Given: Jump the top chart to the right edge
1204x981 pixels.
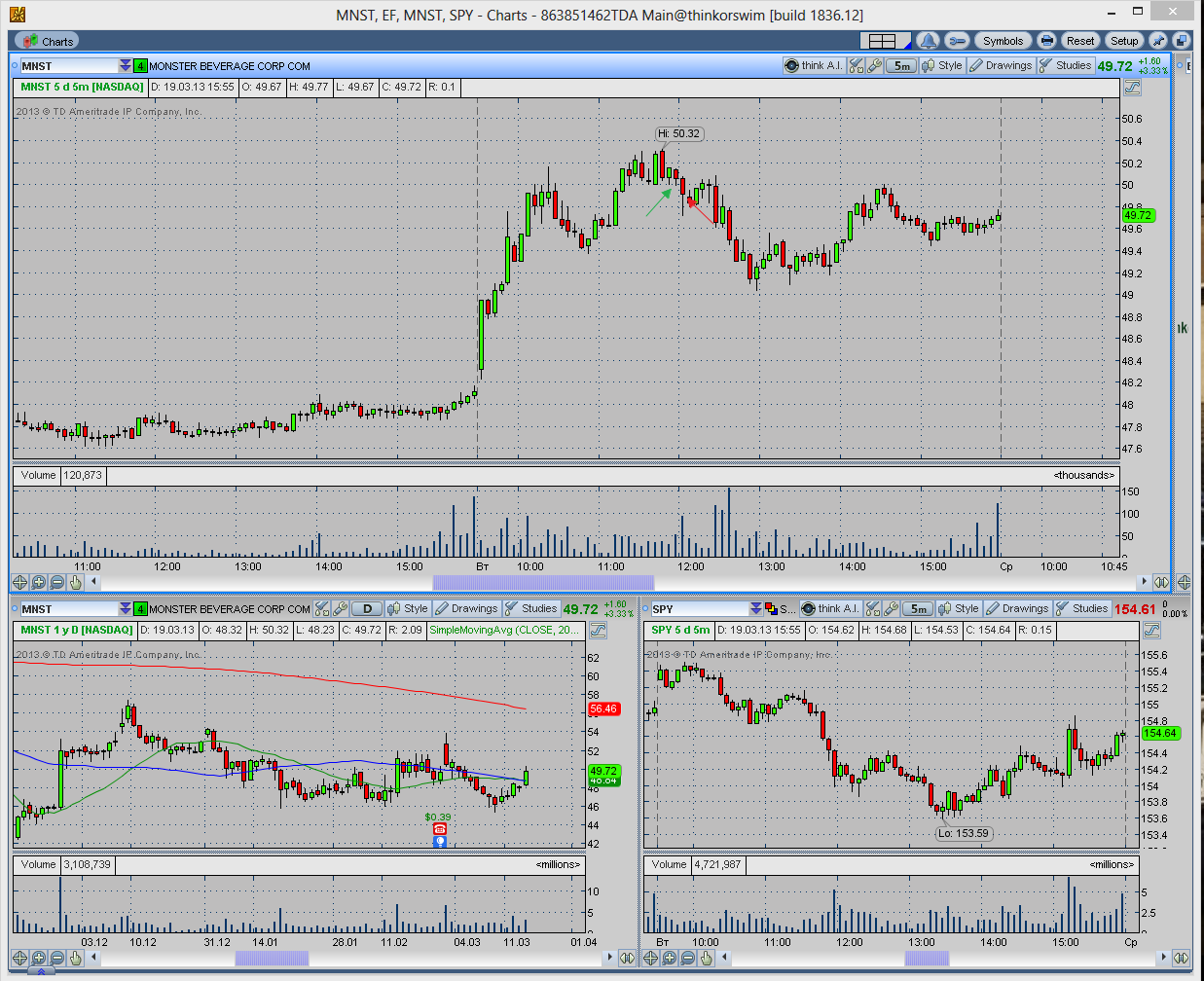Looking at the screenshot, I should [x=1161, y=582].
